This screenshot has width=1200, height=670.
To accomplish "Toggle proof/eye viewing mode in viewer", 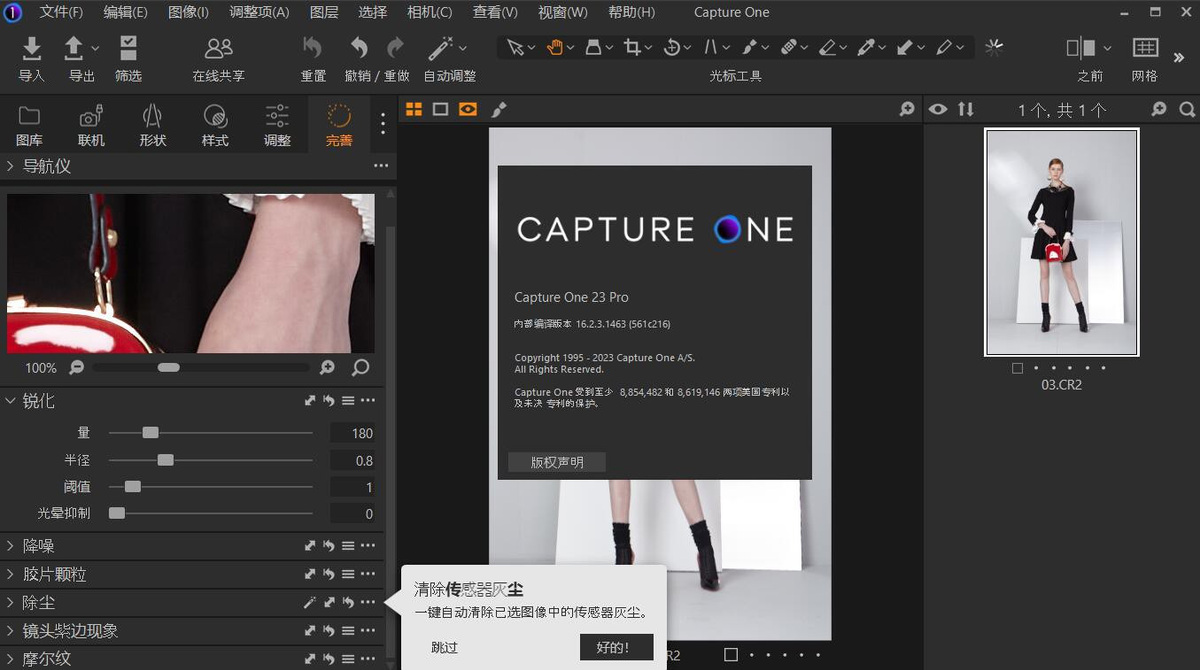I will click(467, 109).
